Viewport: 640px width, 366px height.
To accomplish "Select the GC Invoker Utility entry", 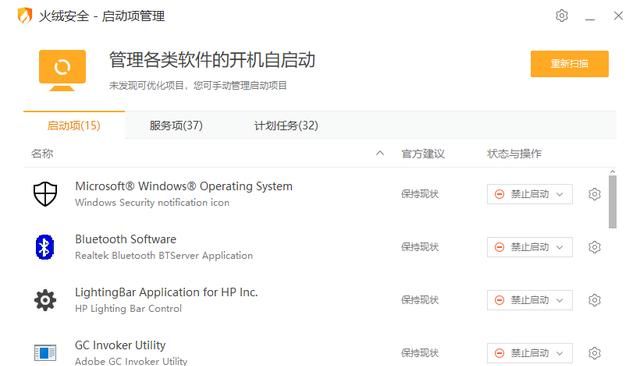I will click(120, 345).
